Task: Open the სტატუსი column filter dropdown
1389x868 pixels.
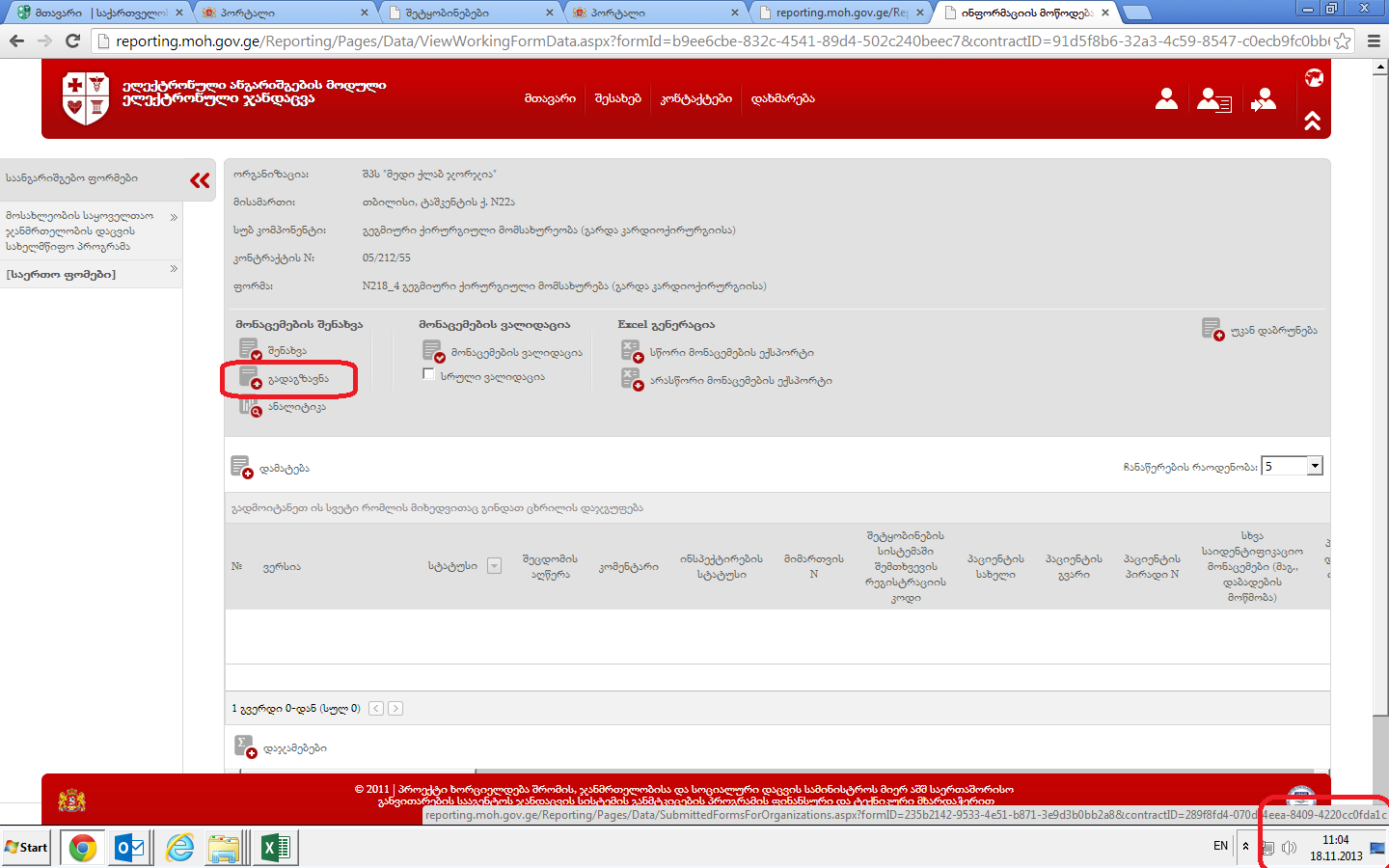Action: (x=494, y=566)
